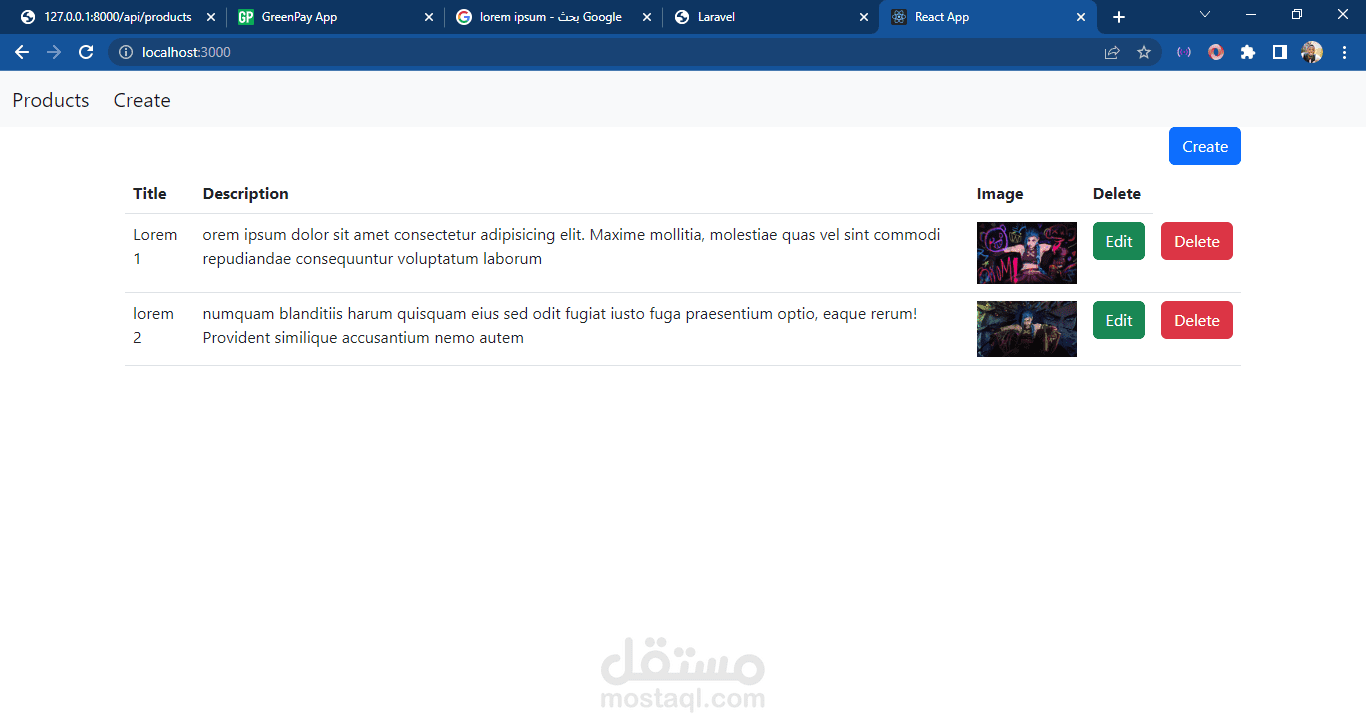Delete the Lorem 1 product
This screenshot has height=728, width=1366.
[x=1197, y=241]
